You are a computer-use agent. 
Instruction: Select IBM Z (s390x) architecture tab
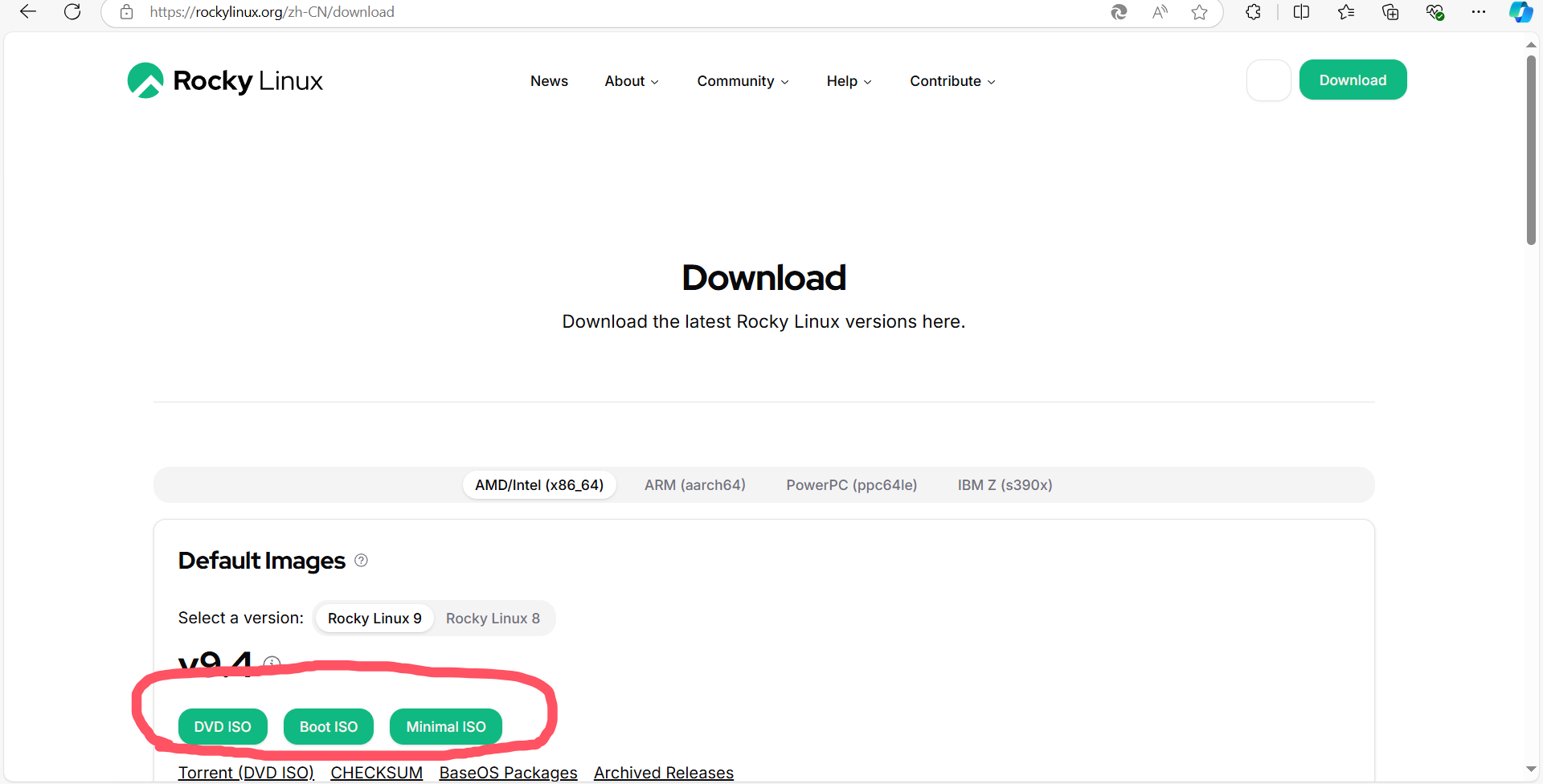(1005, 485)
